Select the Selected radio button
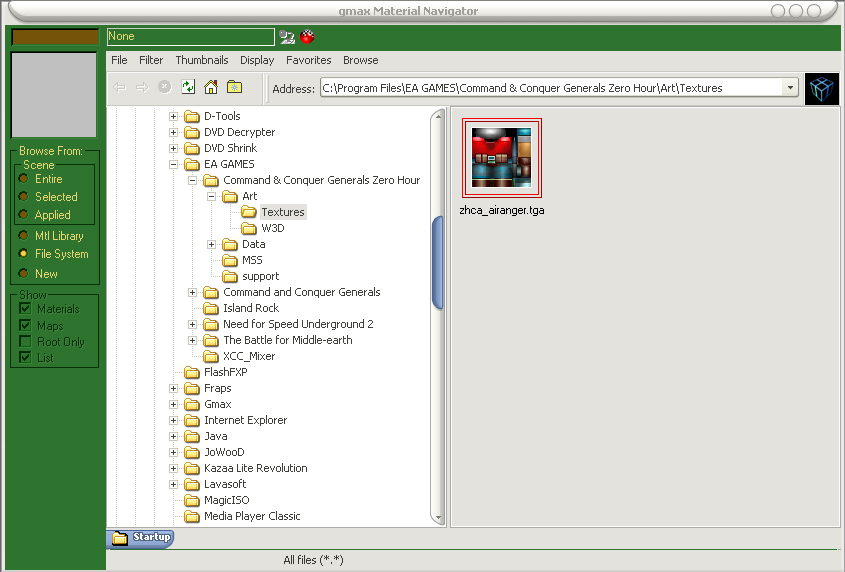This screenshot has width=845, height=572. (x=23, y=196)
